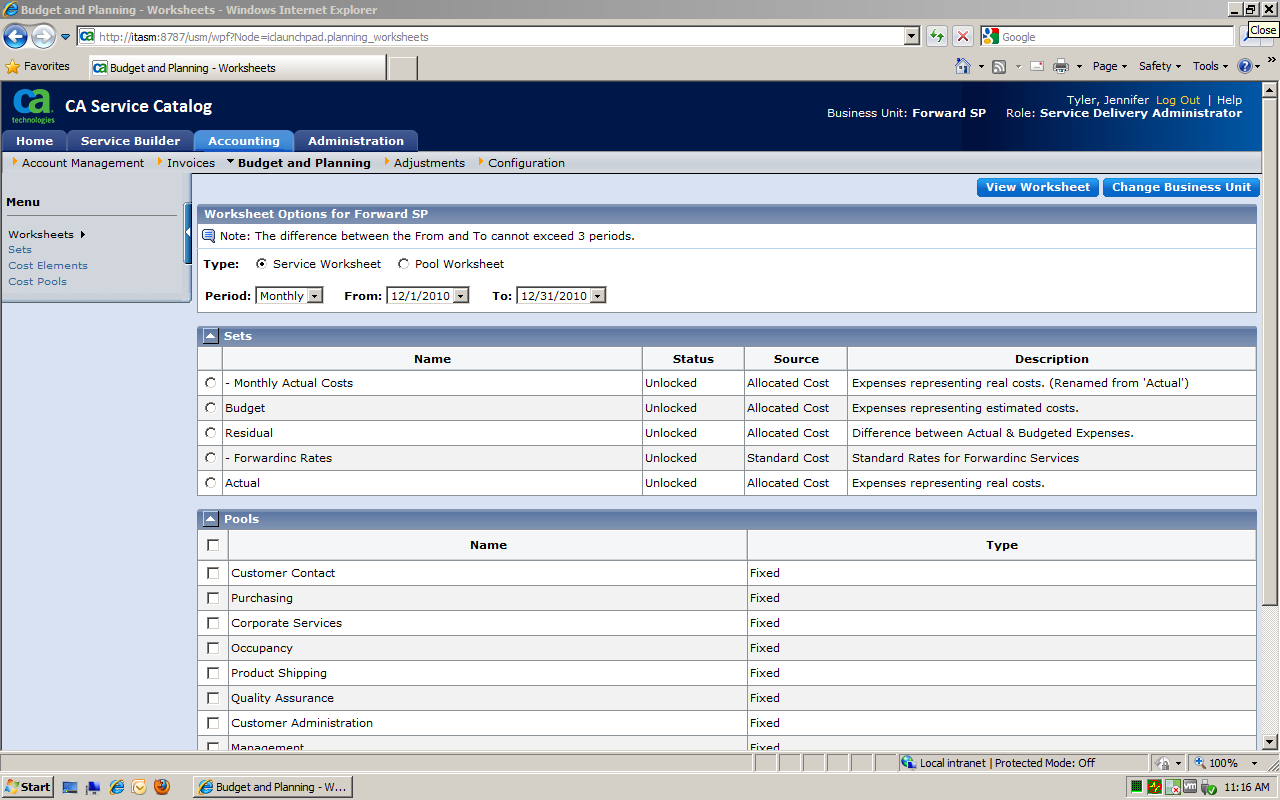Collapse the Sets section
1280x800 pixels.
(210, 336)
